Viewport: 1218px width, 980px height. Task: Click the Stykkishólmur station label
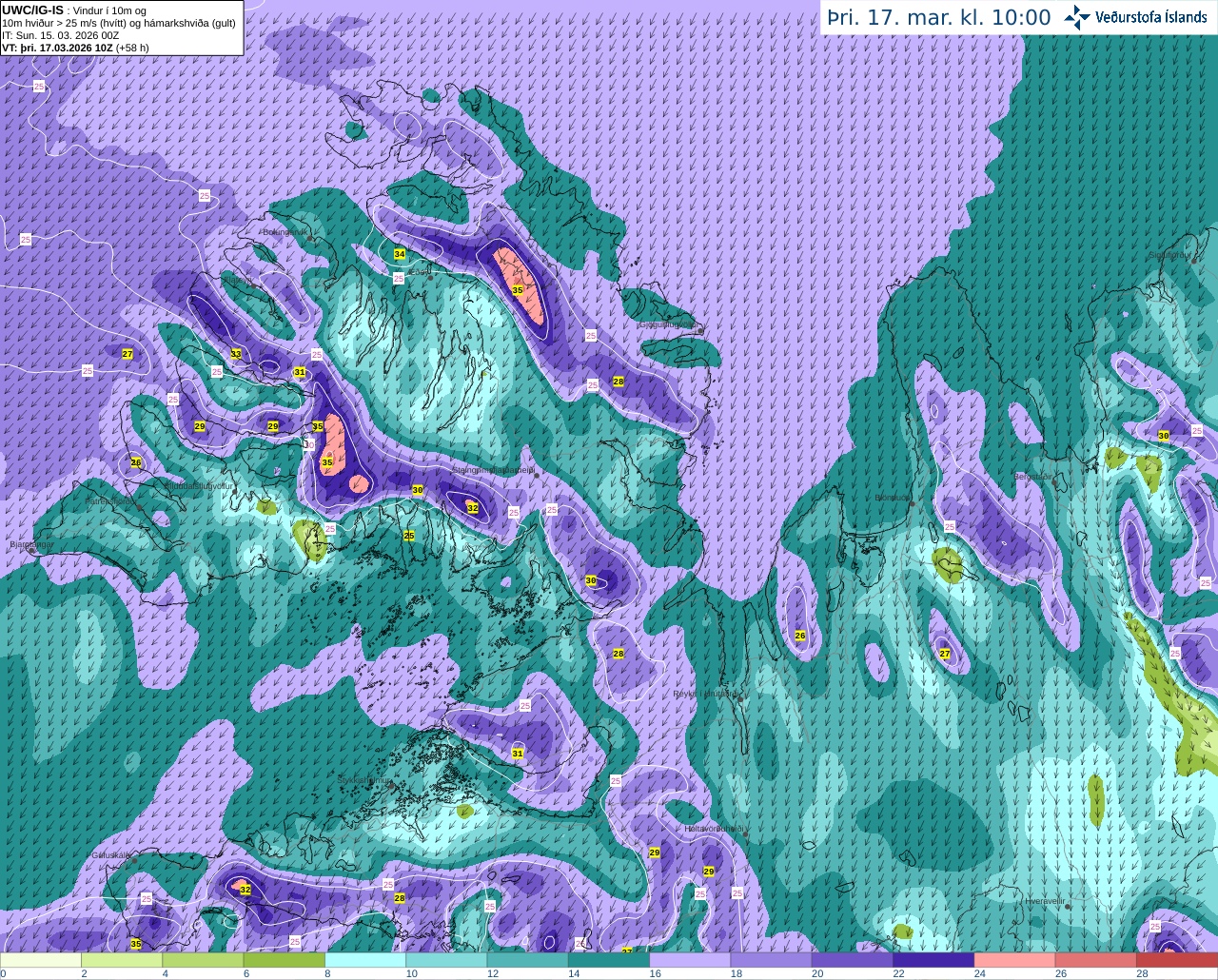[364, 779]
